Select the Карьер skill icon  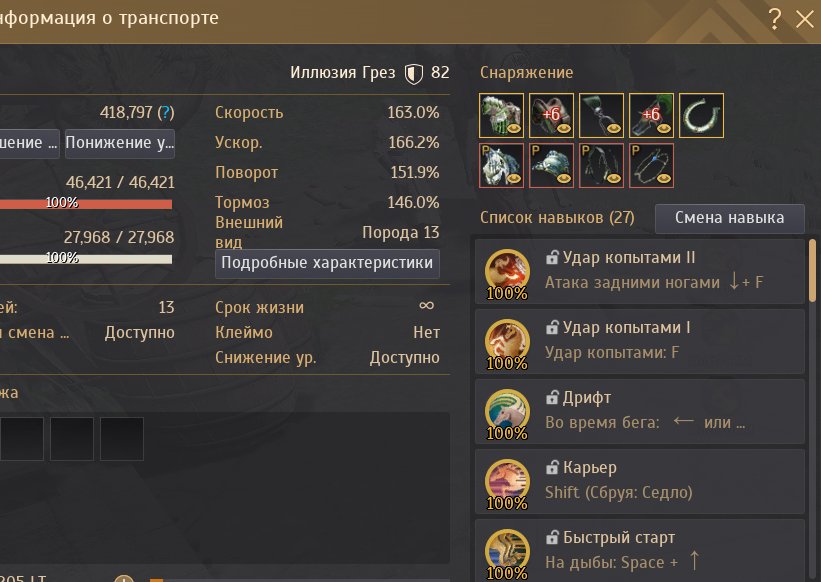(x=507, y=482)
